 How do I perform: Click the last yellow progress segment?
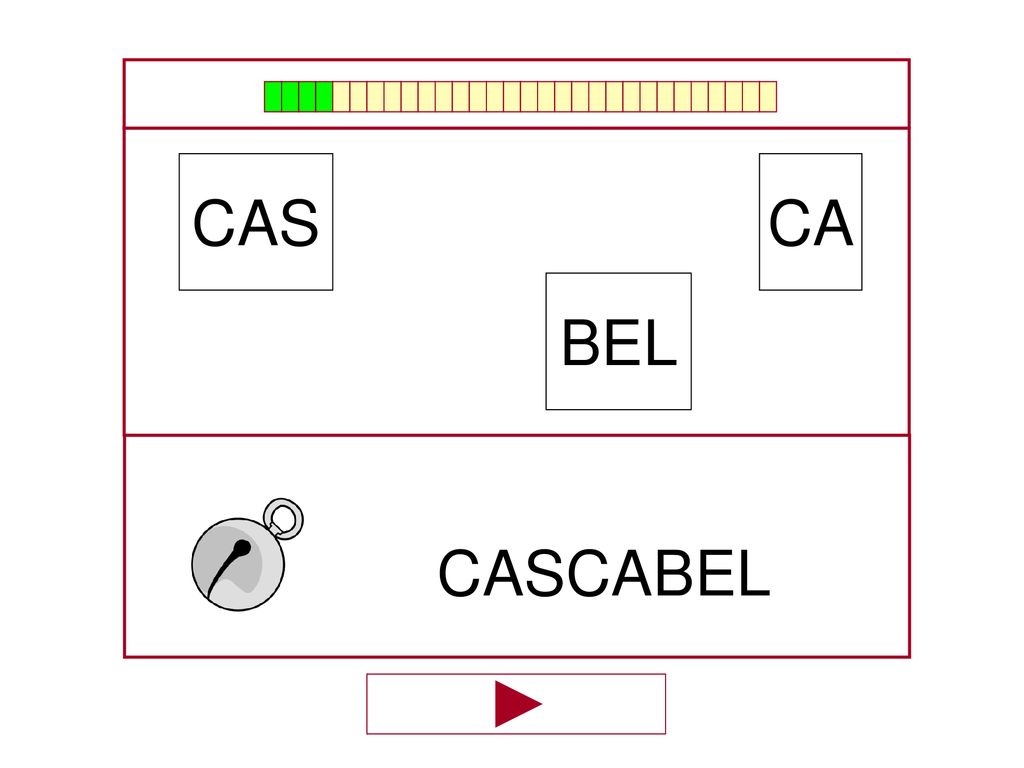click(768, 97)
